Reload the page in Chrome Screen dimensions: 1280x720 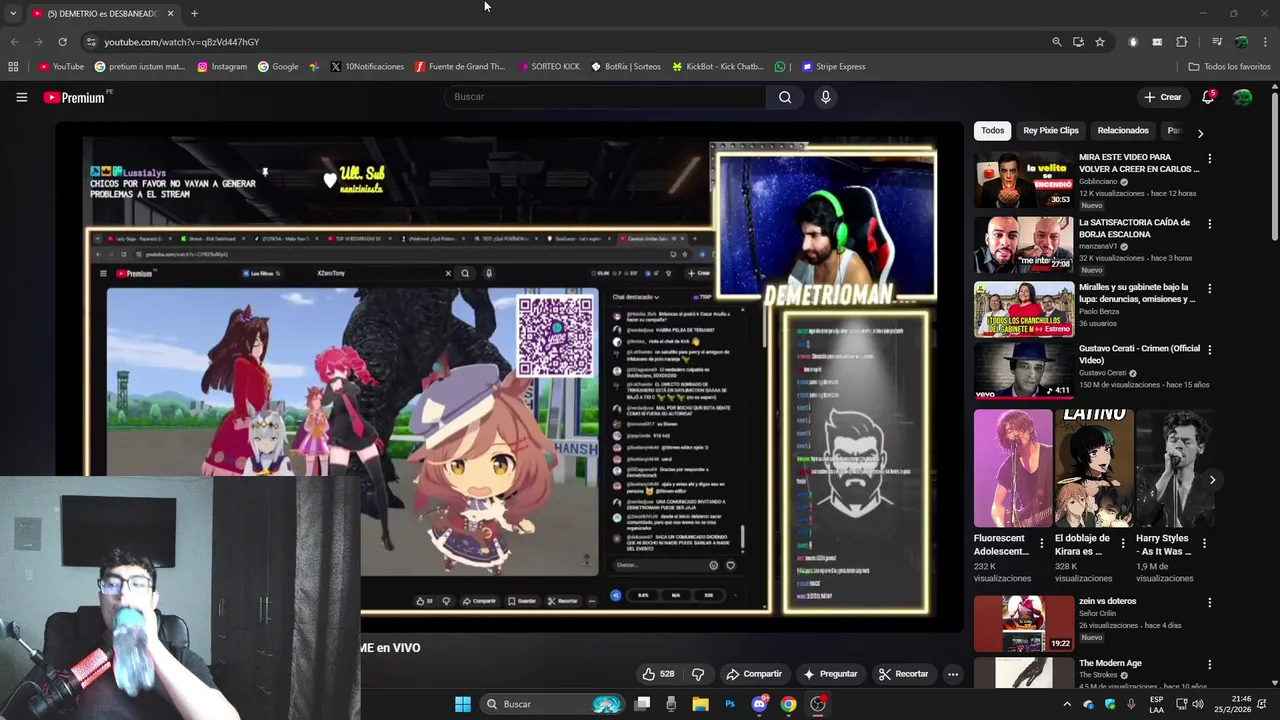[x=62, y=42]
